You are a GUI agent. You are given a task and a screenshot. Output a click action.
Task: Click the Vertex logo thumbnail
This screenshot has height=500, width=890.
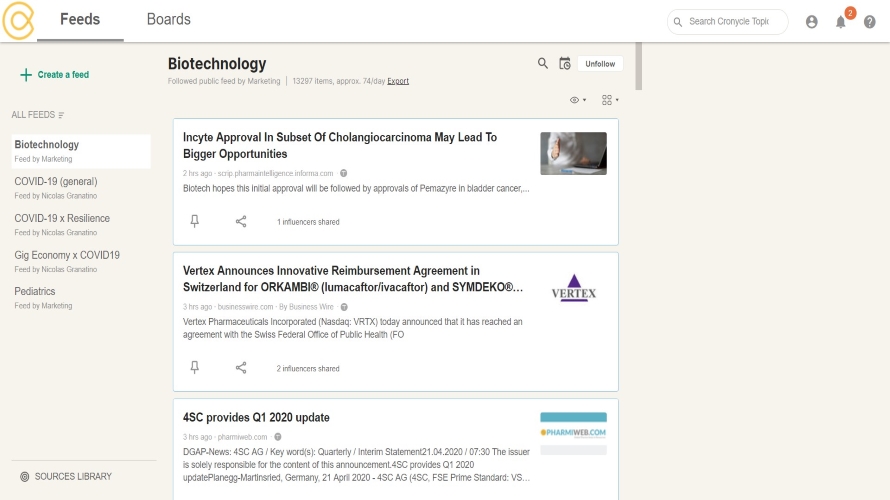573,288
